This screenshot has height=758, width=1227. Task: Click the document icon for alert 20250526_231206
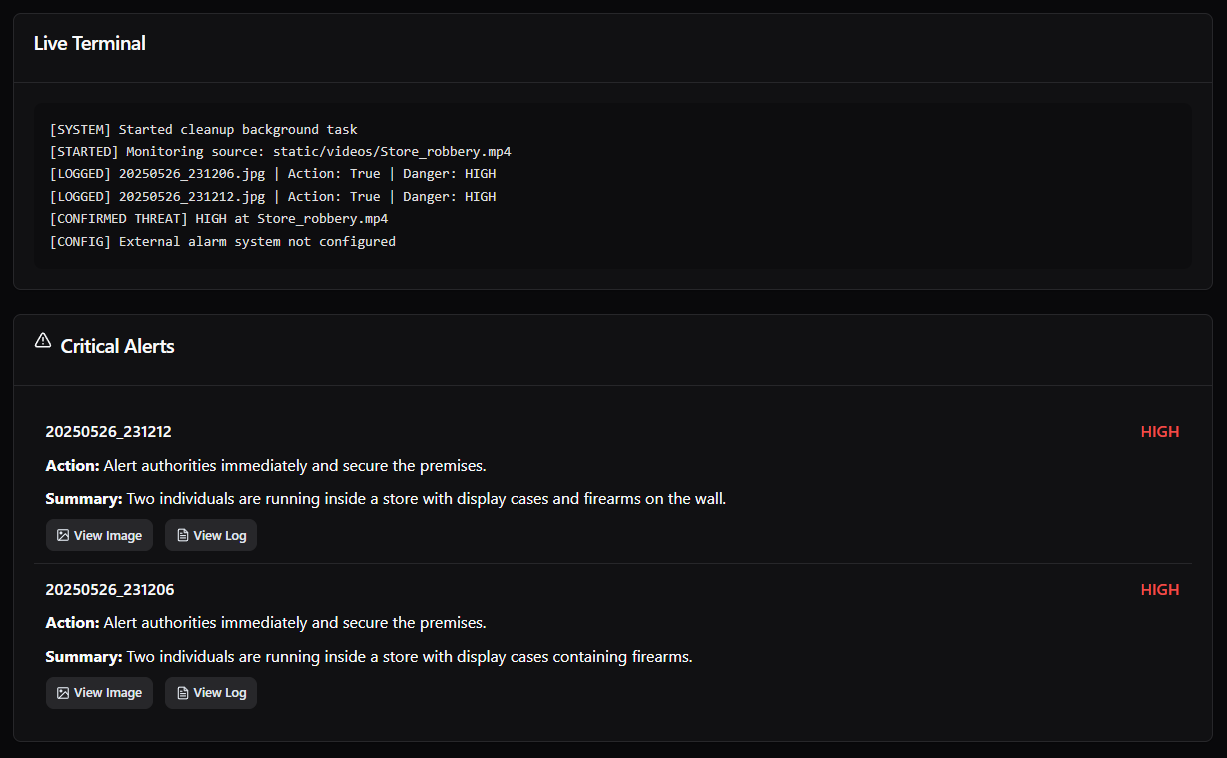click(x=183, y=692)
